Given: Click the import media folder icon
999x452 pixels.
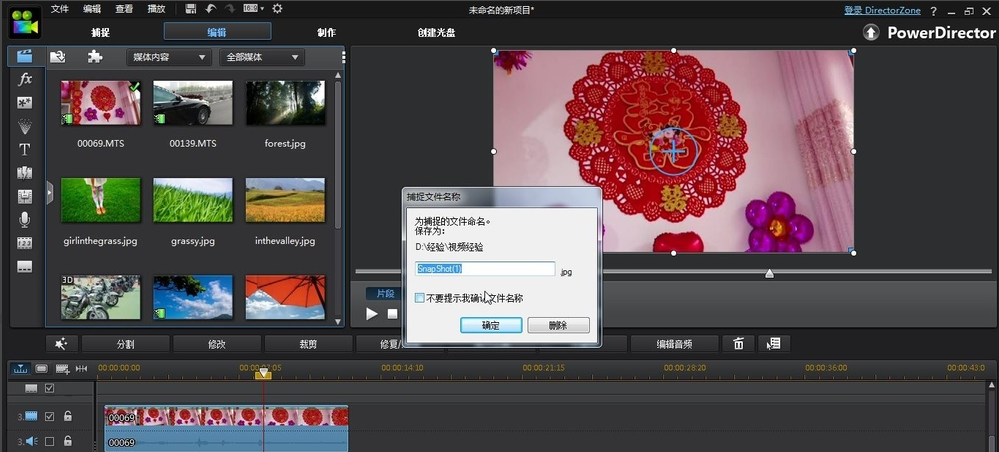Looking at the screenshot, I should pyautogui.click(x=58, y=57).
